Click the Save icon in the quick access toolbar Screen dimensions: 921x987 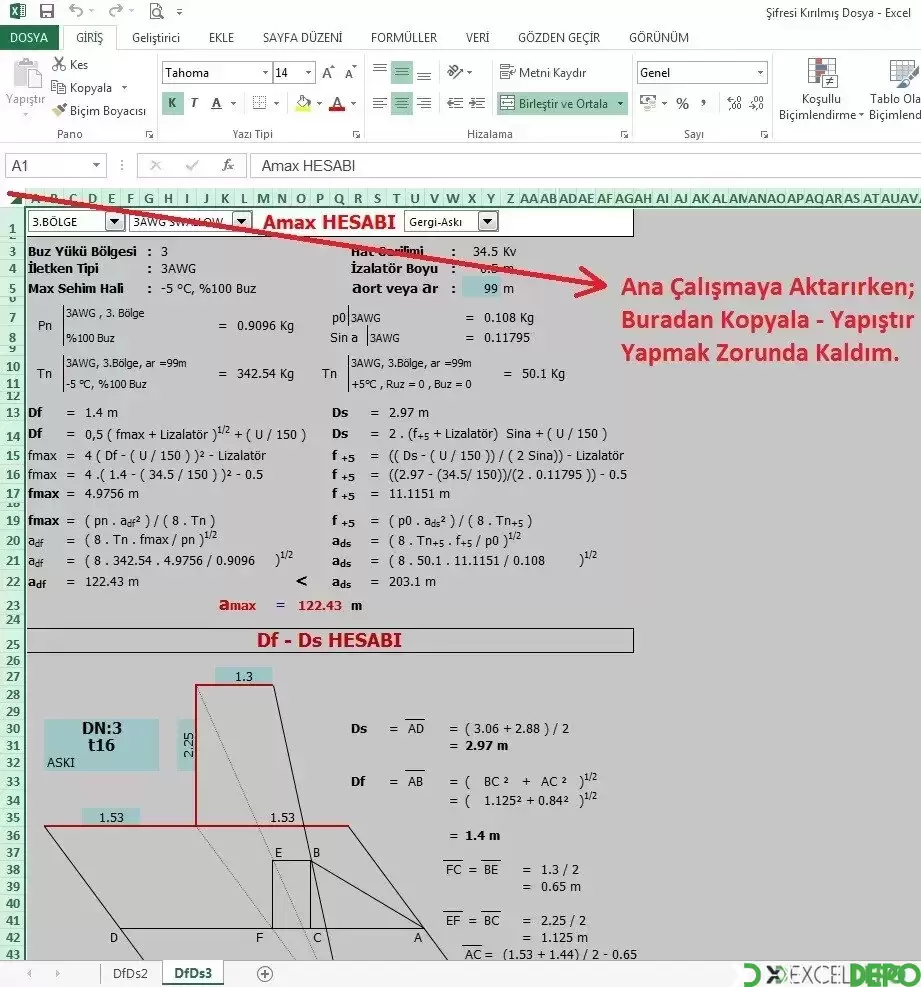click(47, 11)
